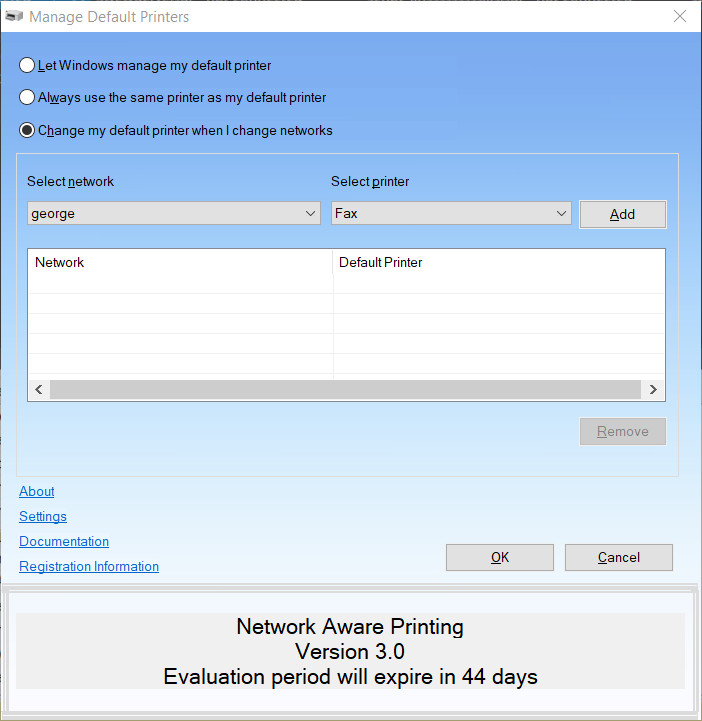Click the list's left scroll arrow
Image resolution: width=702 pixels, height=721 pixels.
click(x=39, y=389)
